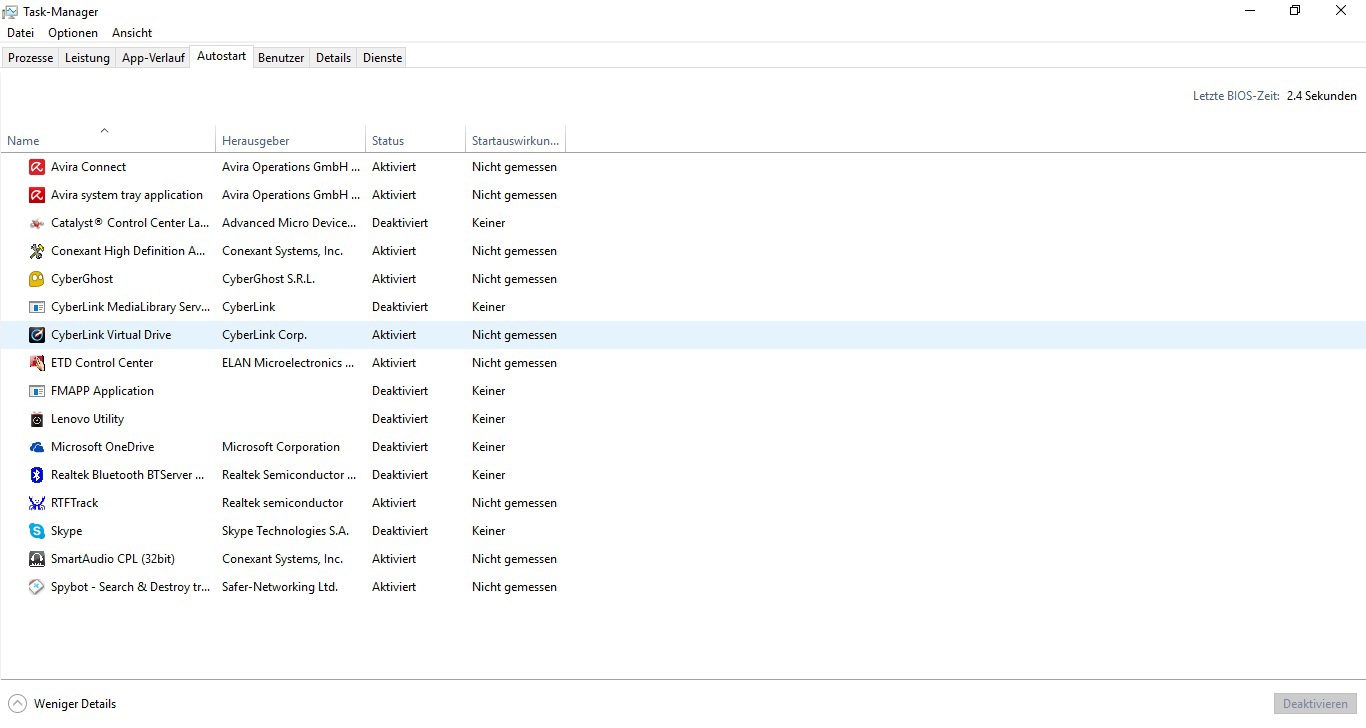Click the Conexant High Definition Audio icon
Image resolution: width=1366 pixels, height=728 pixels.
[x=37, y=251]
